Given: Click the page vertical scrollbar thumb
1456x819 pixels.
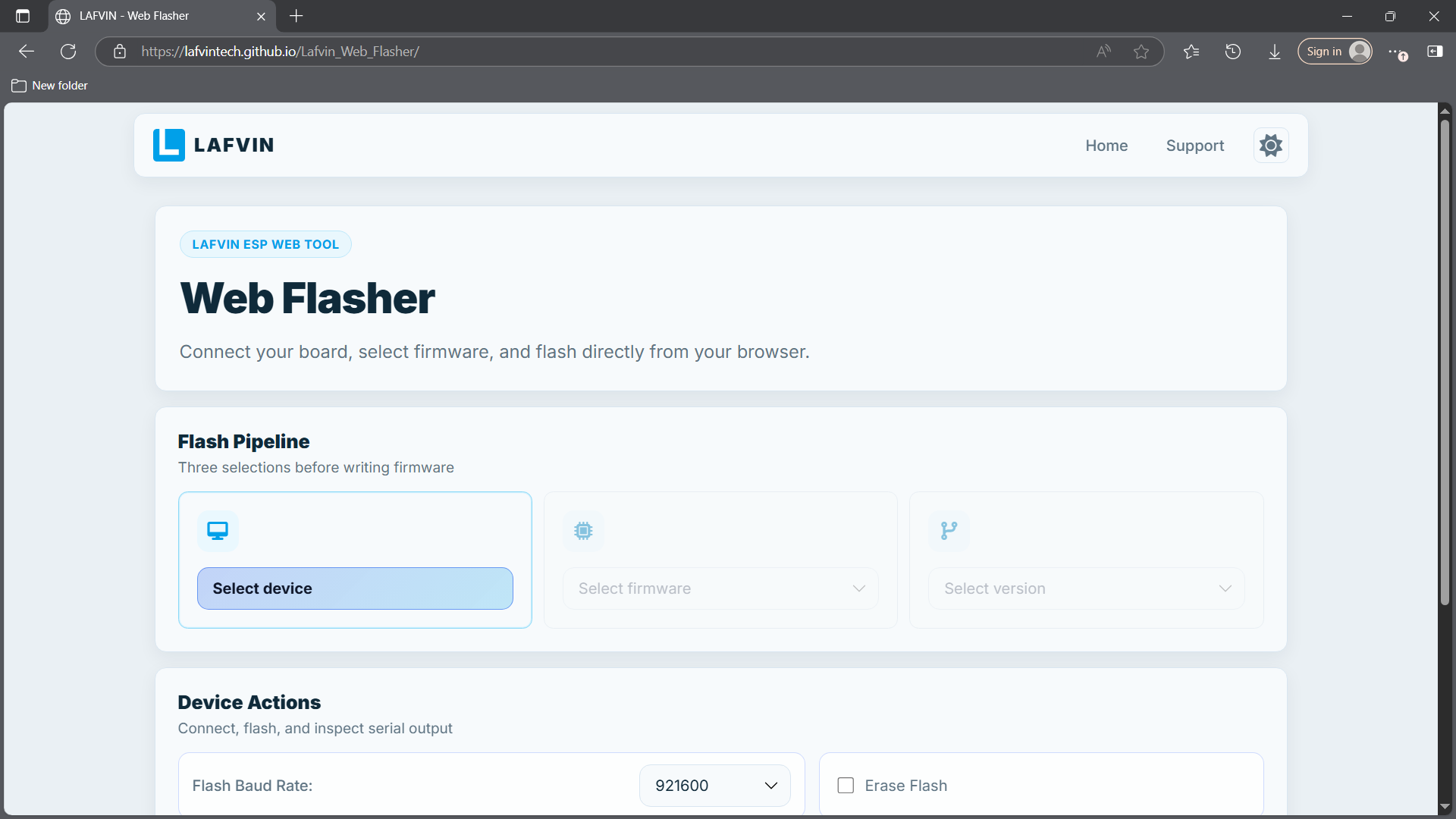Looking at the screenshot, I should [1445, 362].
